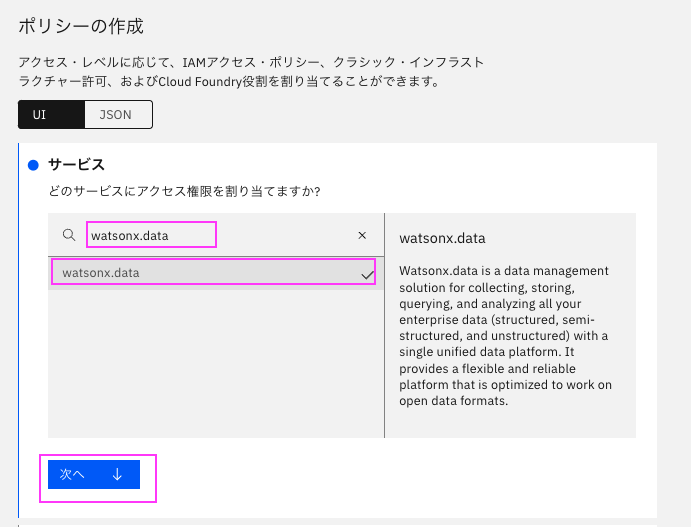Click the IAMアクセス・ポリシー intro description text
This screenshot has width=691, height=527.
(251, 72)
